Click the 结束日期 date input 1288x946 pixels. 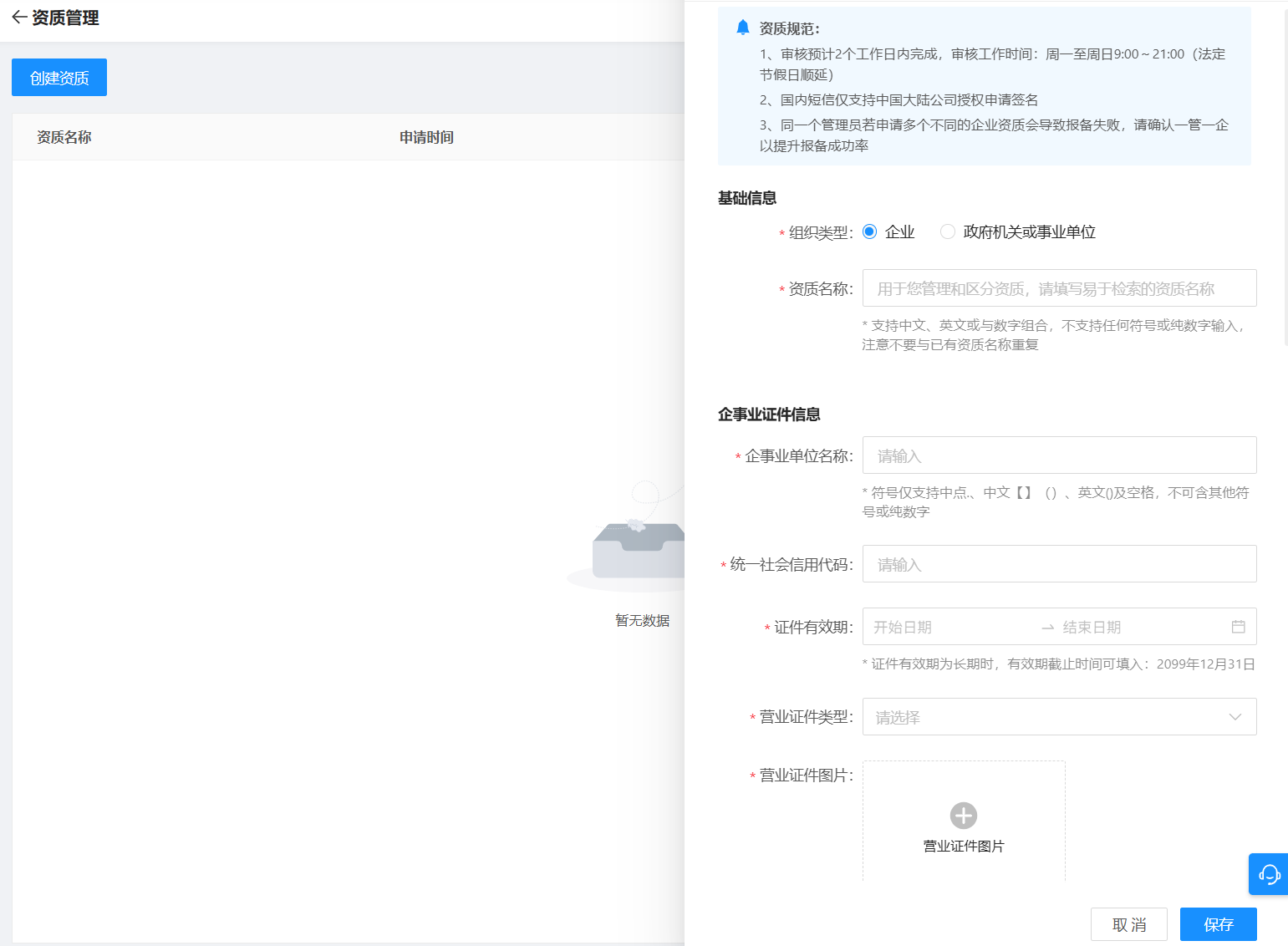pos(1141,627)
